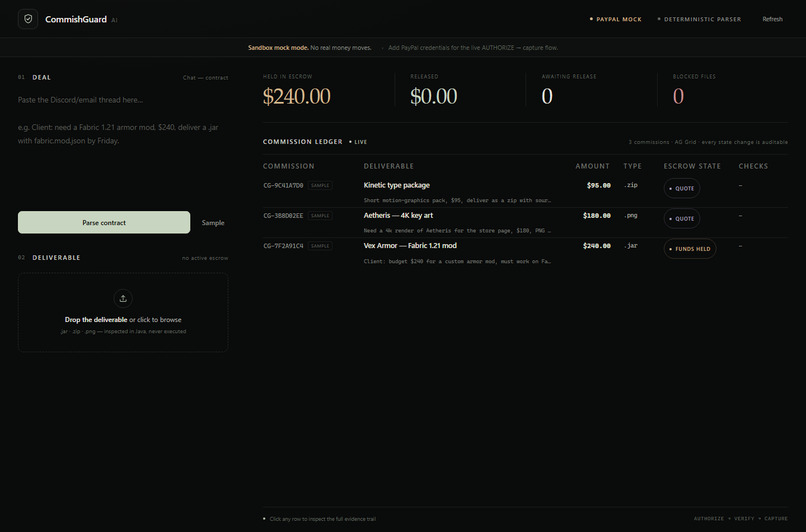Click the CommishGuard title text

(76, 19)
